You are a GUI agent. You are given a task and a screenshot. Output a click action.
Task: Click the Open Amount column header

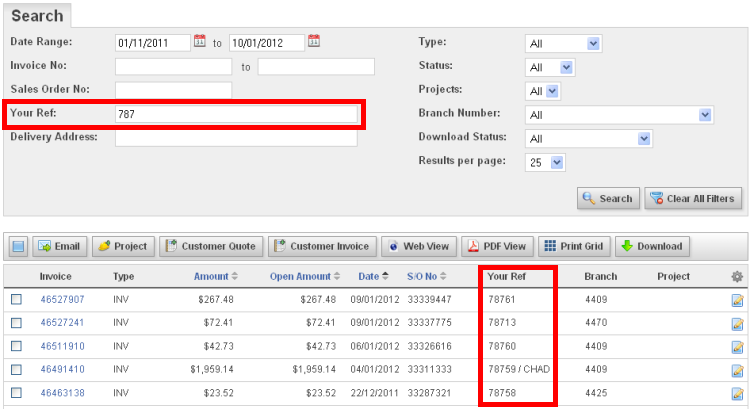tap(300, 276)
